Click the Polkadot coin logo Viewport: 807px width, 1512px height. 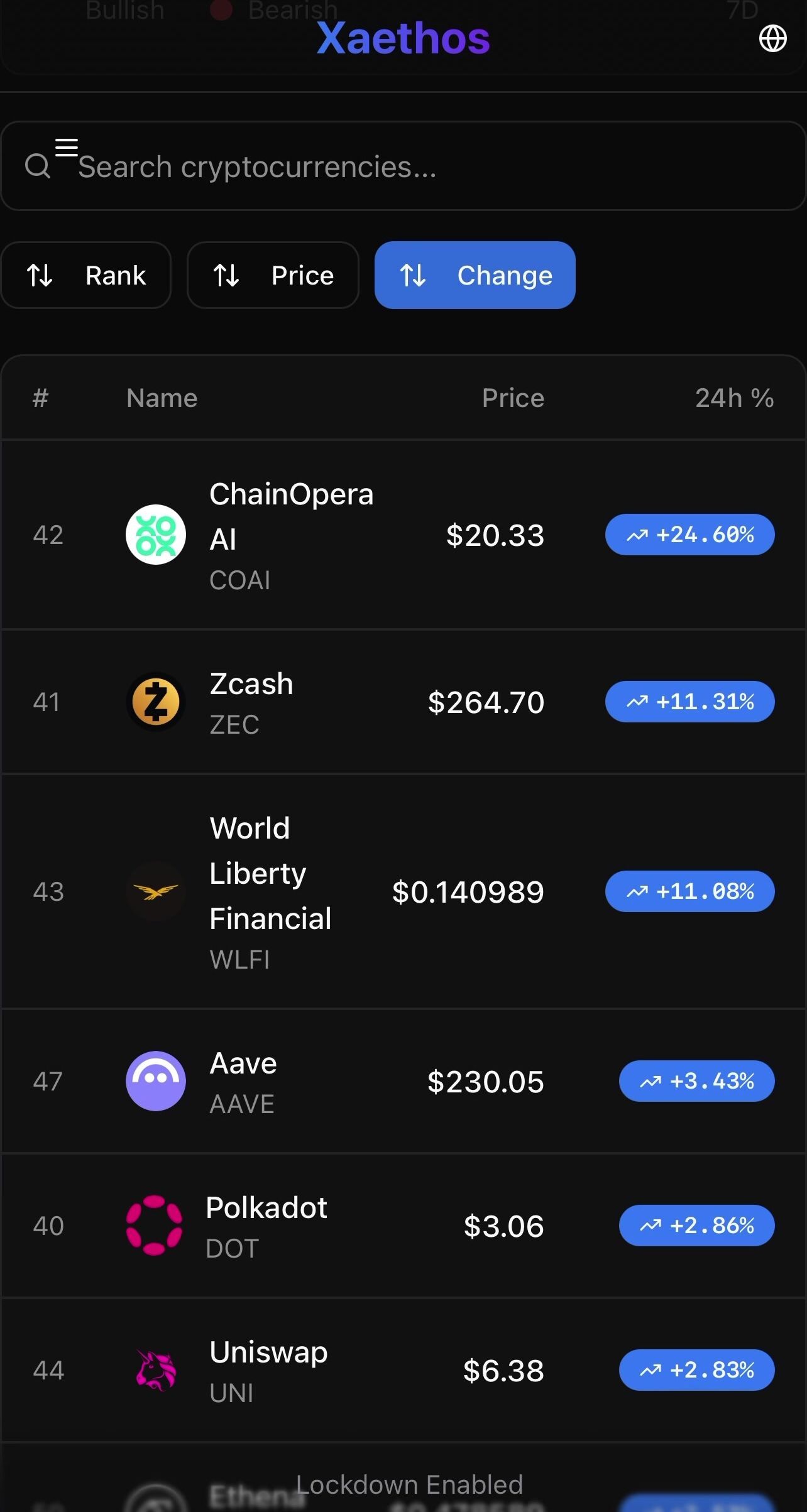click(x=155, y=1226)
